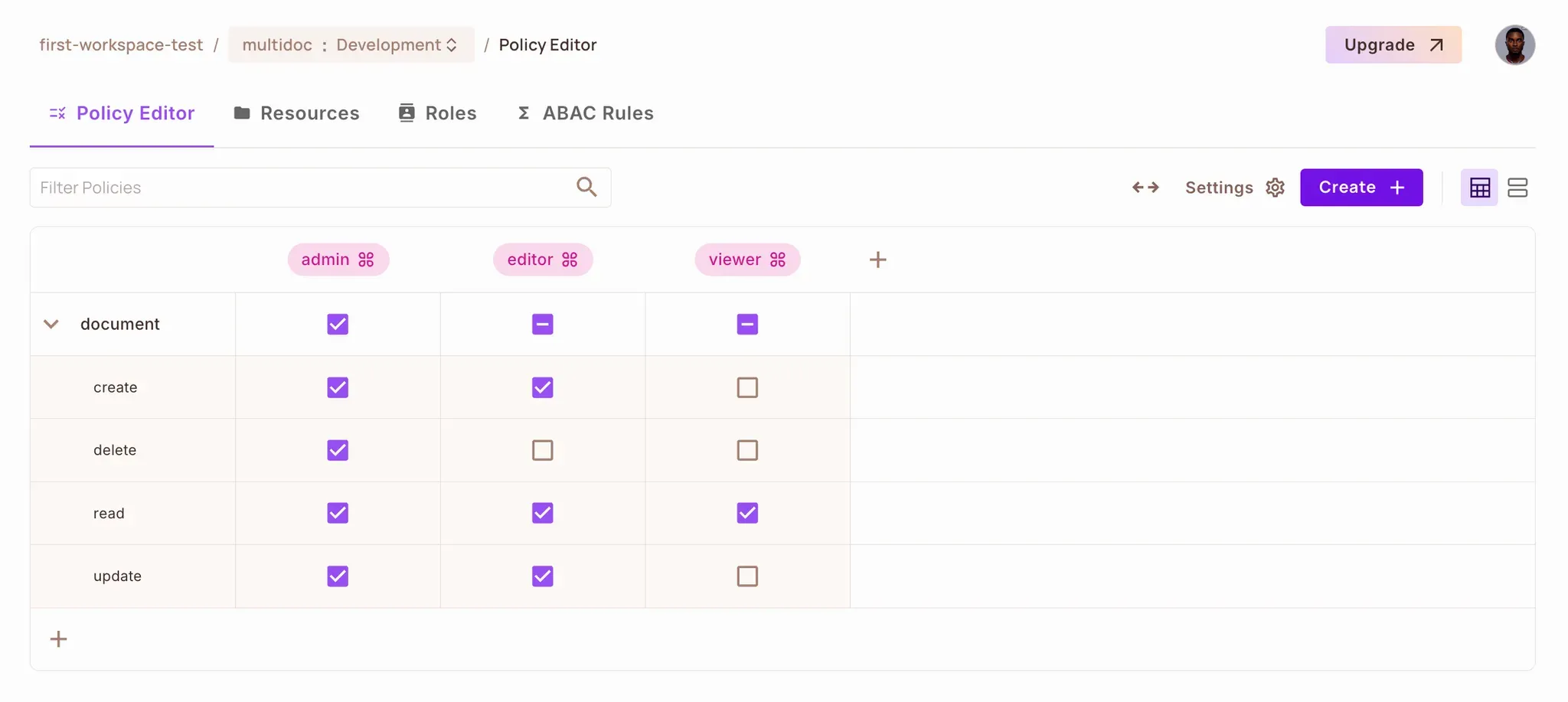Uncheck read permission for viewer

click(x=747, y=513)
